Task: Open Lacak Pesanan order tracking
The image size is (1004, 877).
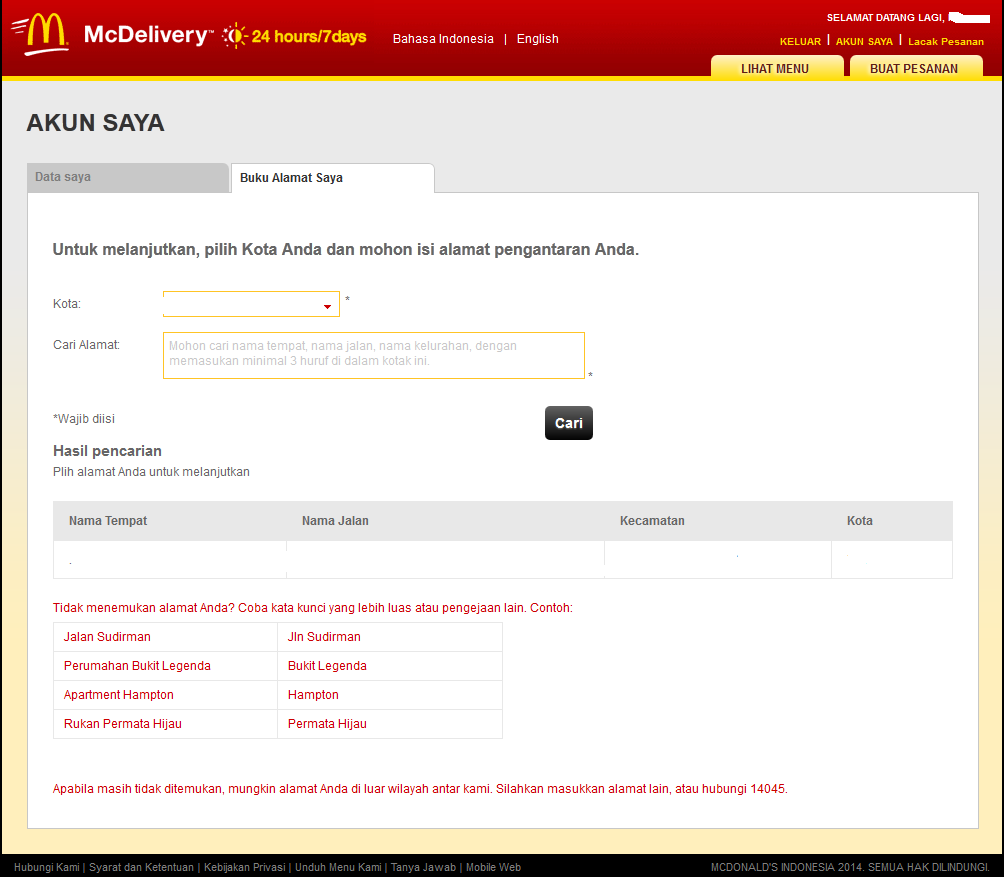Action: [x=946, y=41]
